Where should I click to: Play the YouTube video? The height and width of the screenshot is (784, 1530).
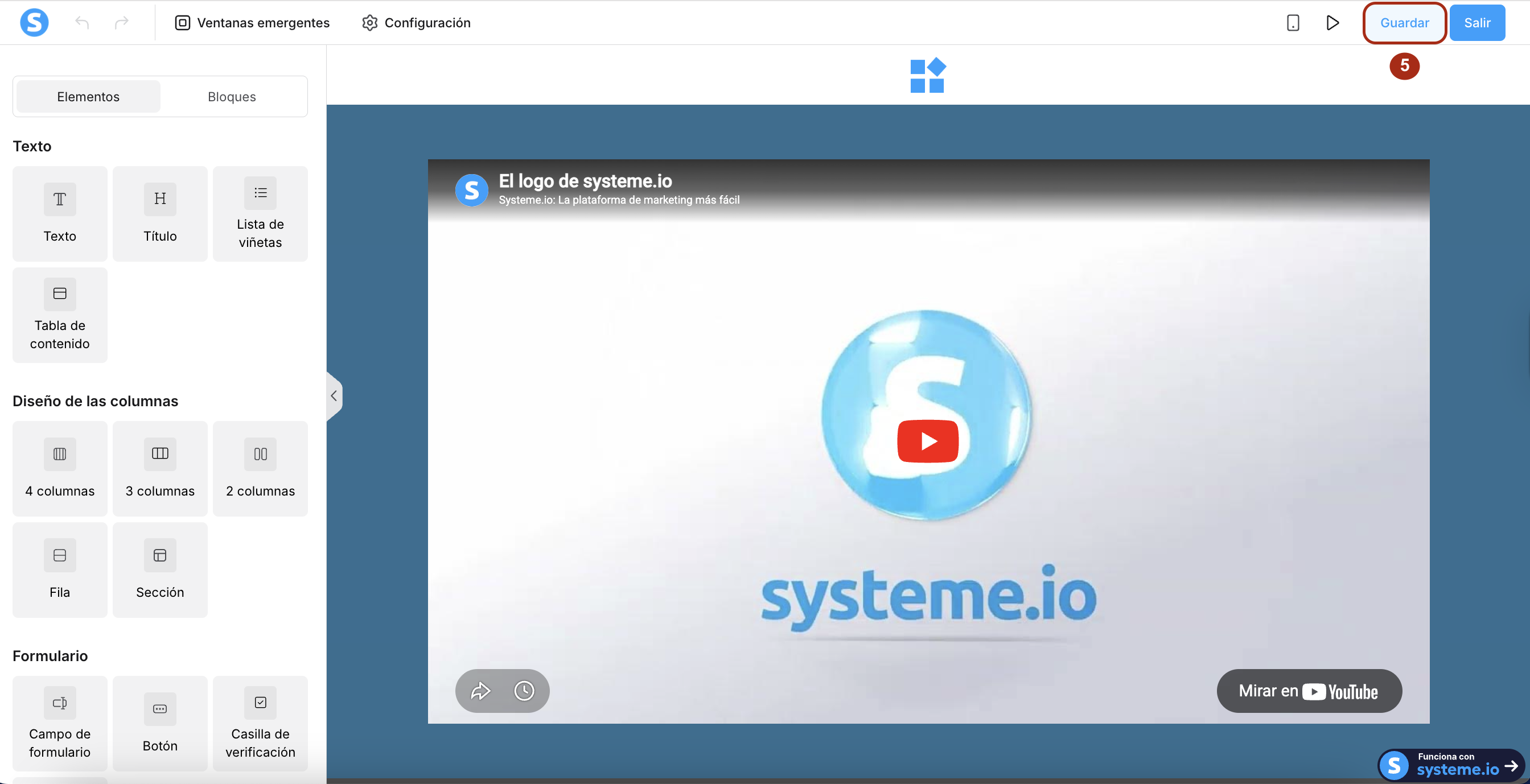(928, 441)
